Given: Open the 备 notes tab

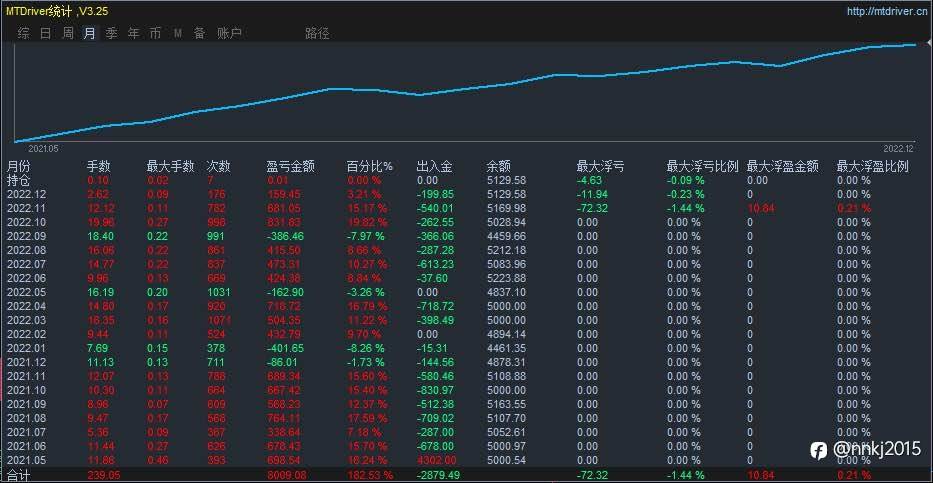Looking at the screenshot, I should click(x=199, y=33).
